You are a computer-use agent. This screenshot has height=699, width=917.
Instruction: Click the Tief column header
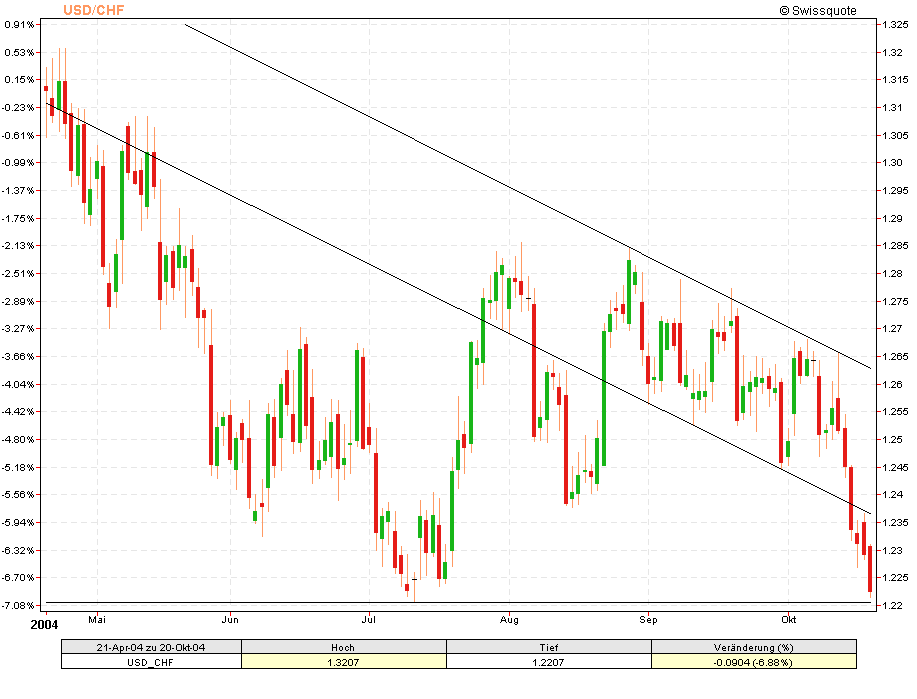[549, 648]
